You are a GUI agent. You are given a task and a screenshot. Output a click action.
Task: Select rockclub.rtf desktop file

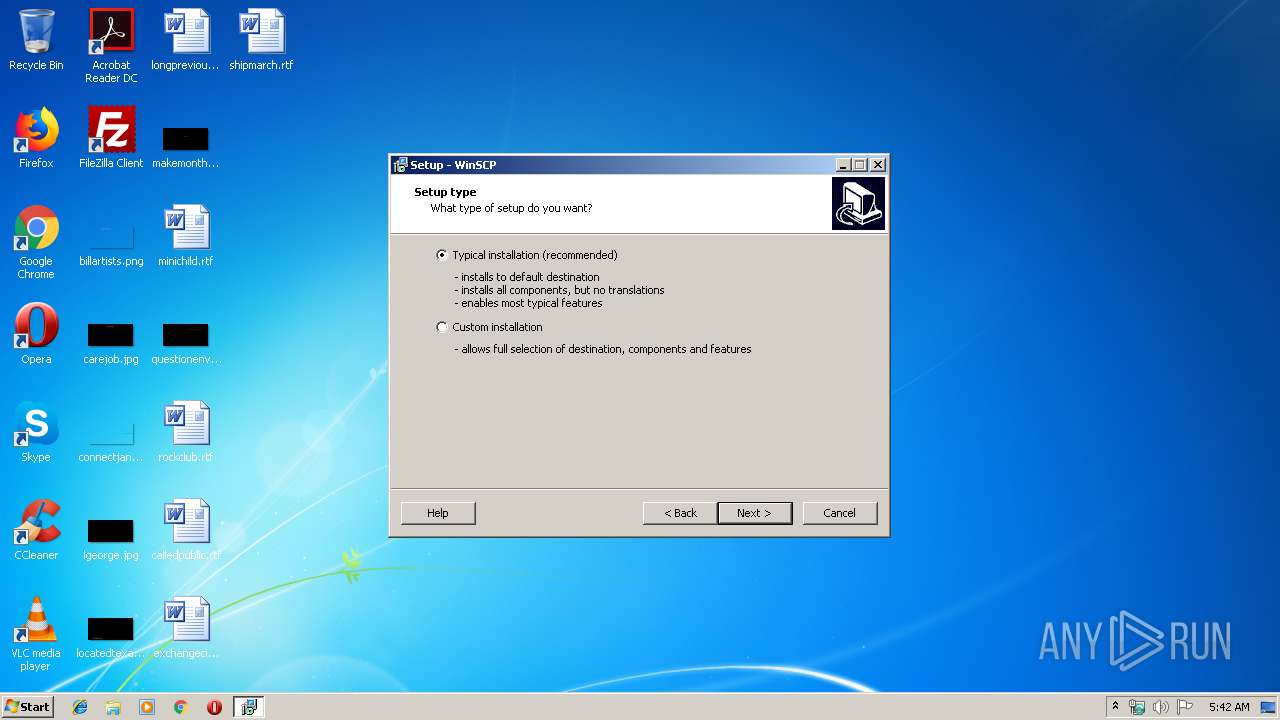pyautogui.click(x=186, y=433)
